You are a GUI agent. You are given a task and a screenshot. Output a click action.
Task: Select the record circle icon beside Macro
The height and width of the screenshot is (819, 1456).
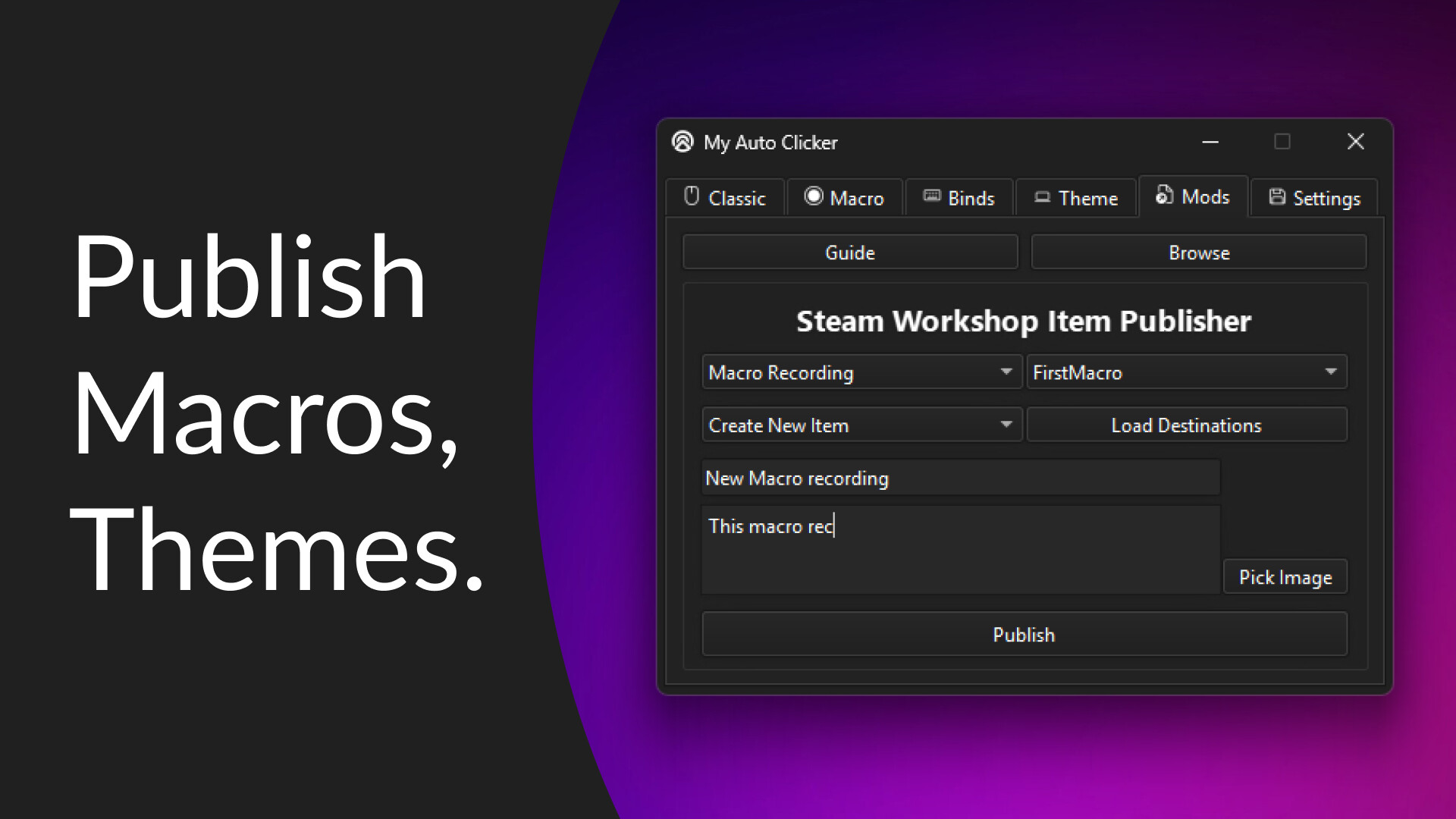tap(814, 196)
